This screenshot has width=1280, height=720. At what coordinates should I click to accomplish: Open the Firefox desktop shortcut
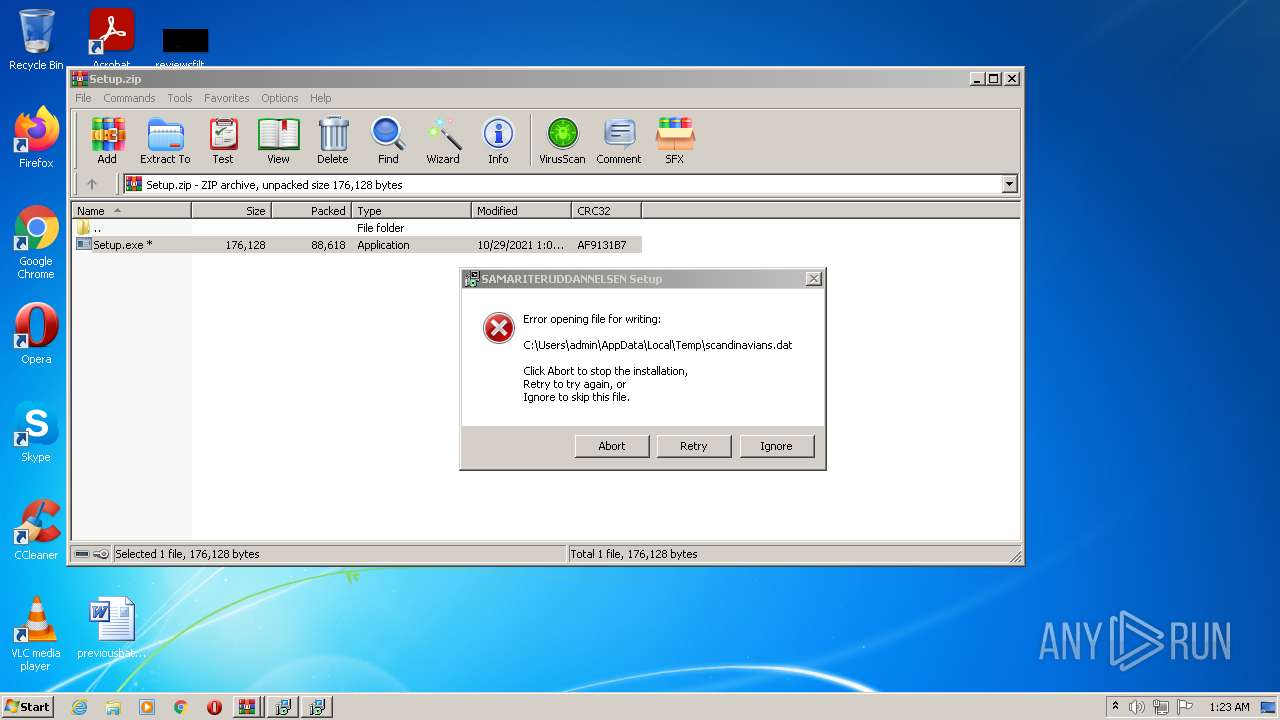tap(36, 138)
